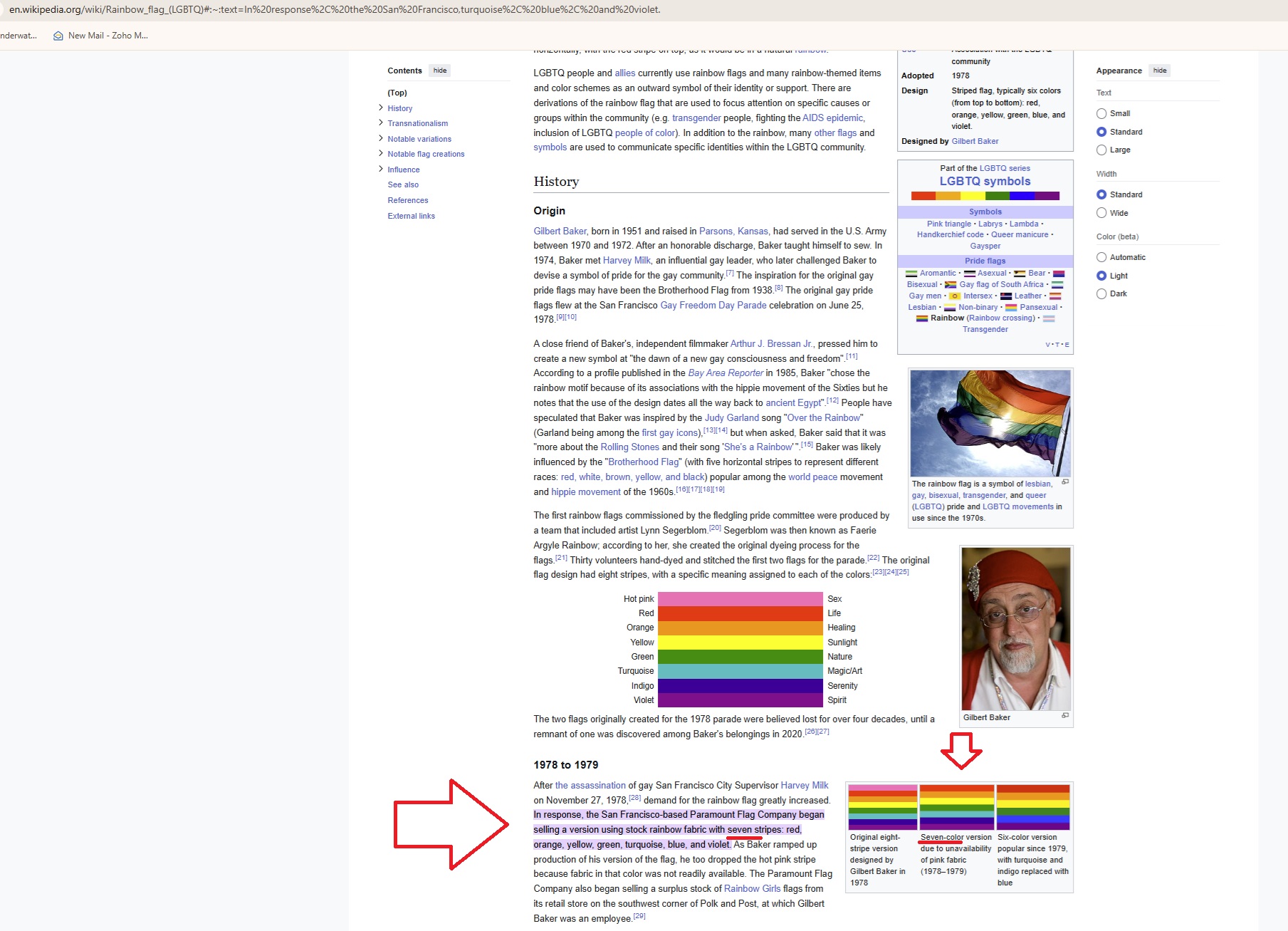Select Wide width option
The image size is (1288, 931).
1101,213
